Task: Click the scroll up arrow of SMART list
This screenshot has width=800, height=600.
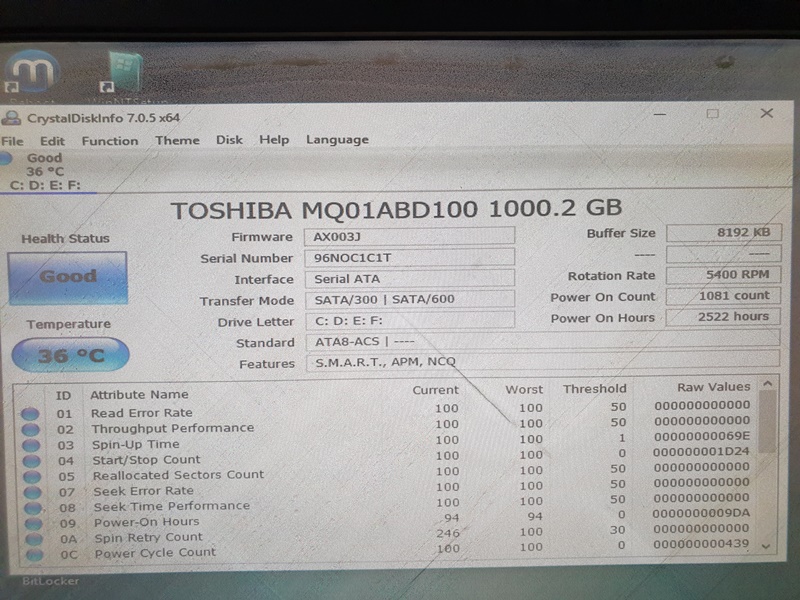Action: [x=767, y=383]
